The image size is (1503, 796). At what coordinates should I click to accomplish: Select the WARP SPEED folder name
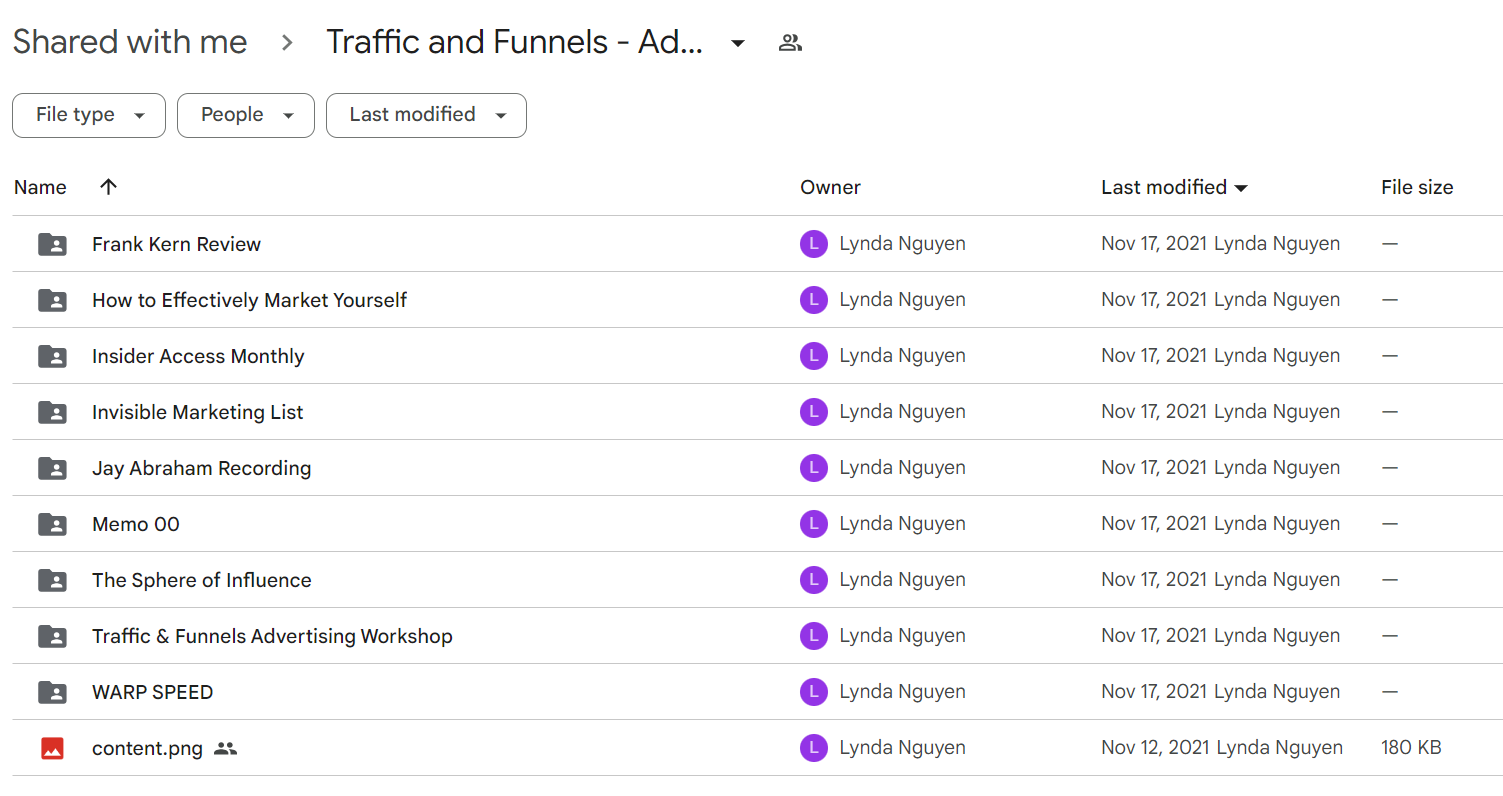[153, 692]
